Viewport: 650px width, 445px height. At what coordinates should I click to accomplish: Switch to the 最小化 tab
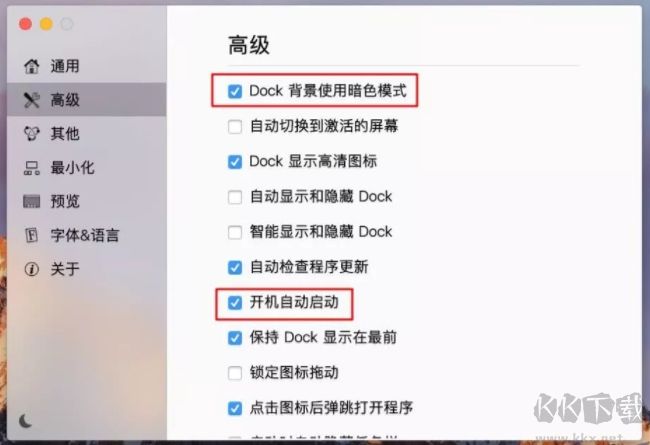73,167
